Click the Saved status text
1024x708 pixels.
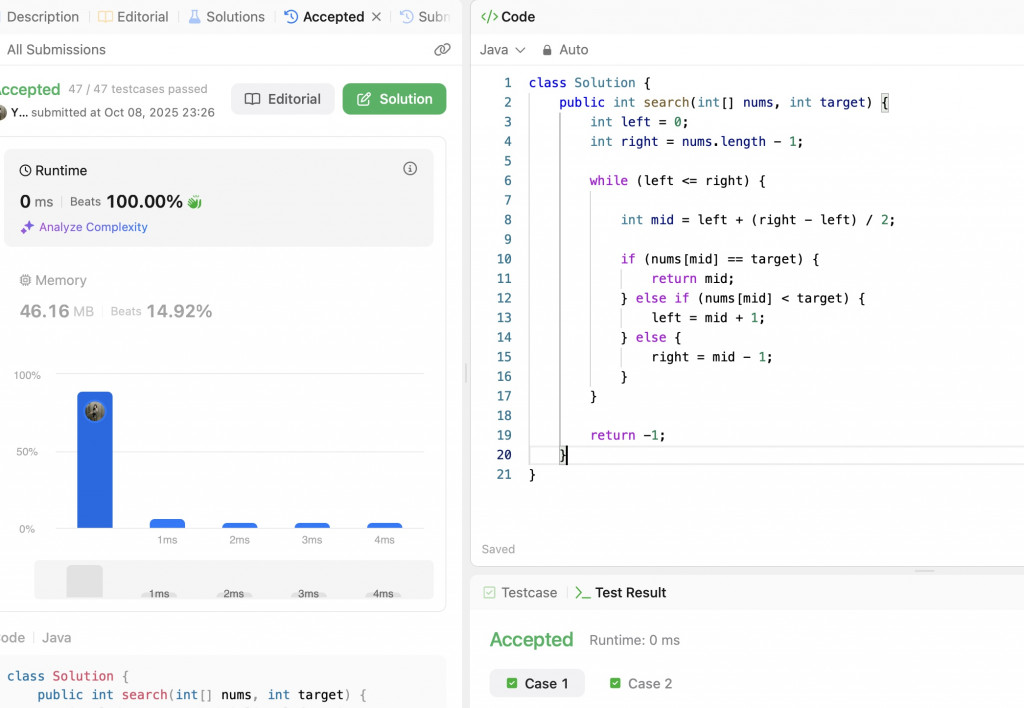pyautogui.click(x=498, y=549)
